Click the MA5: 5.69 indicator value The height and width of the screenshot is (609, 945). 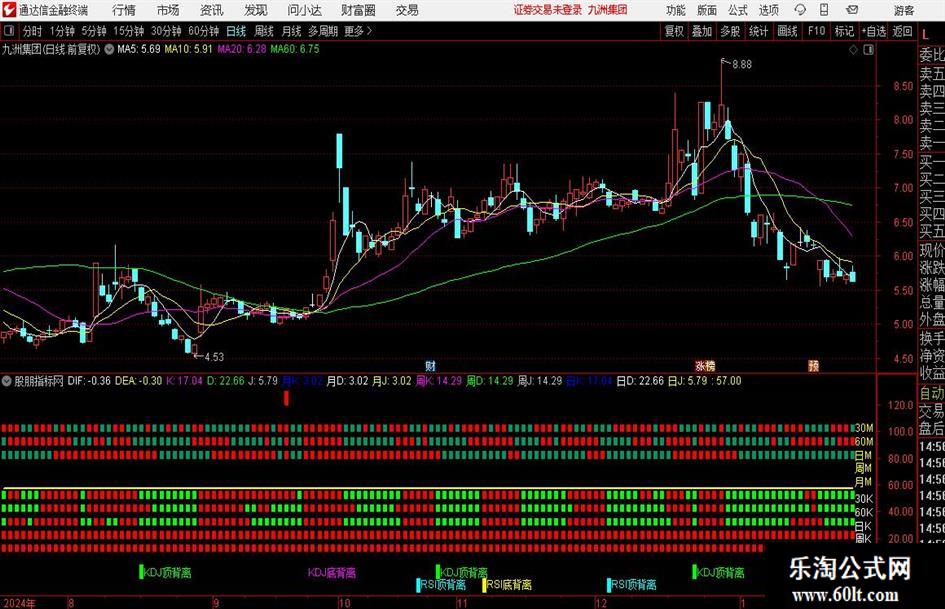pos(139,49)
